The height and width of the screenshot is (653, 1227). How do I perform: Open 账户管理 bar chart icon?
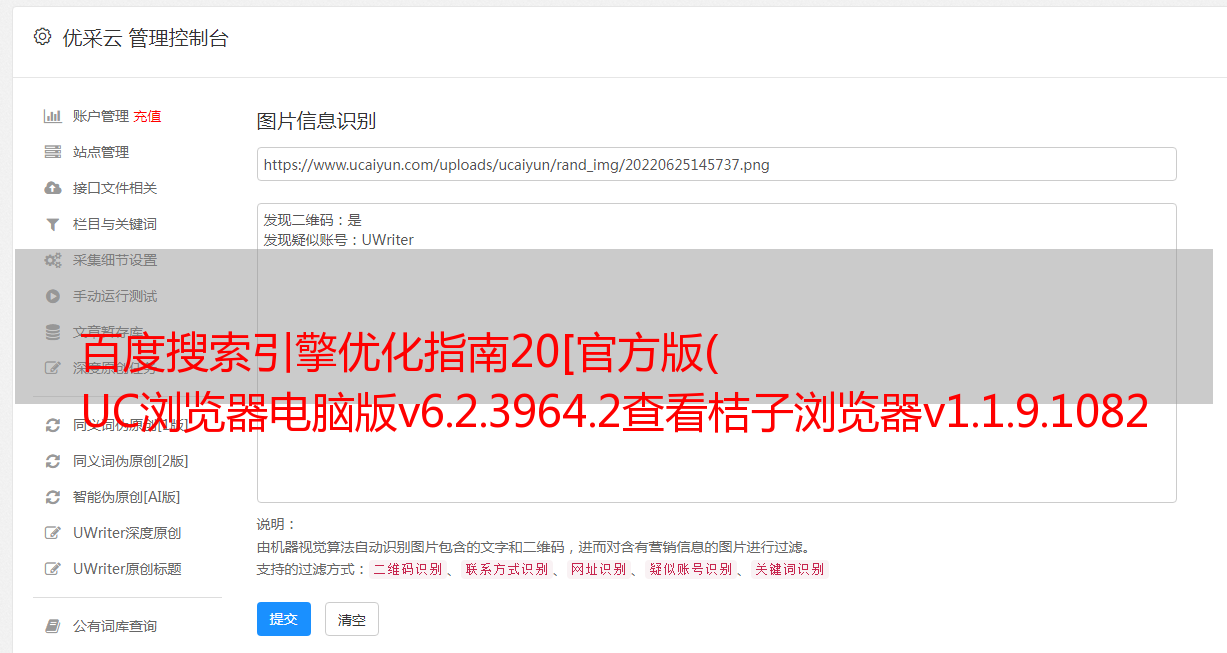pos(53,116)
